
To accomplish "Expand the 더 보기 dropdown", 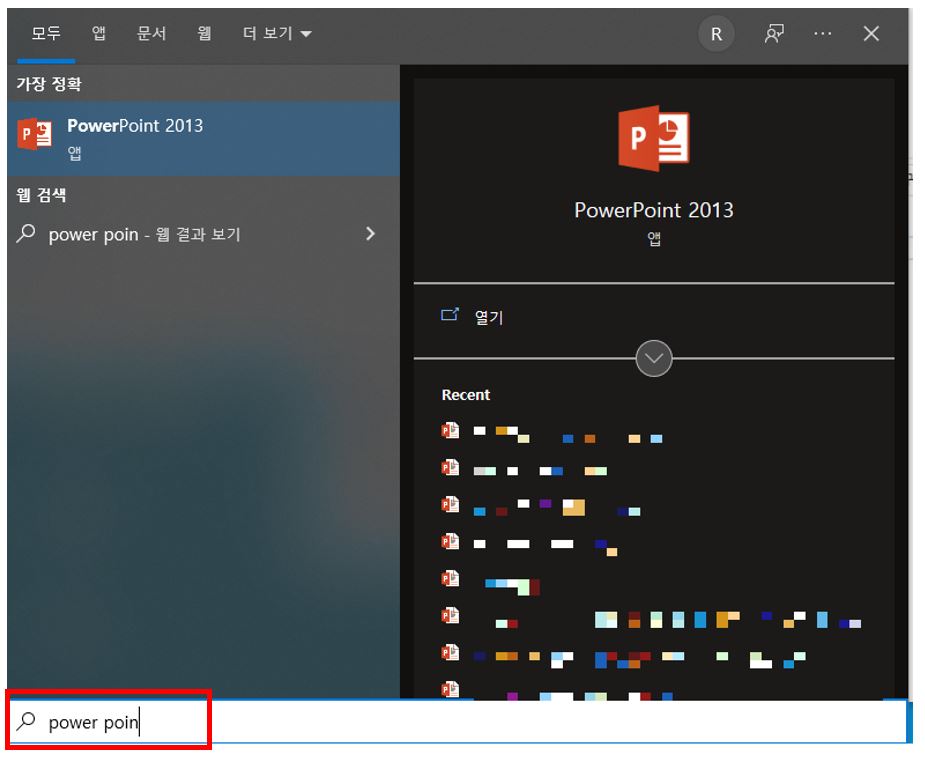I will point(277,33).
